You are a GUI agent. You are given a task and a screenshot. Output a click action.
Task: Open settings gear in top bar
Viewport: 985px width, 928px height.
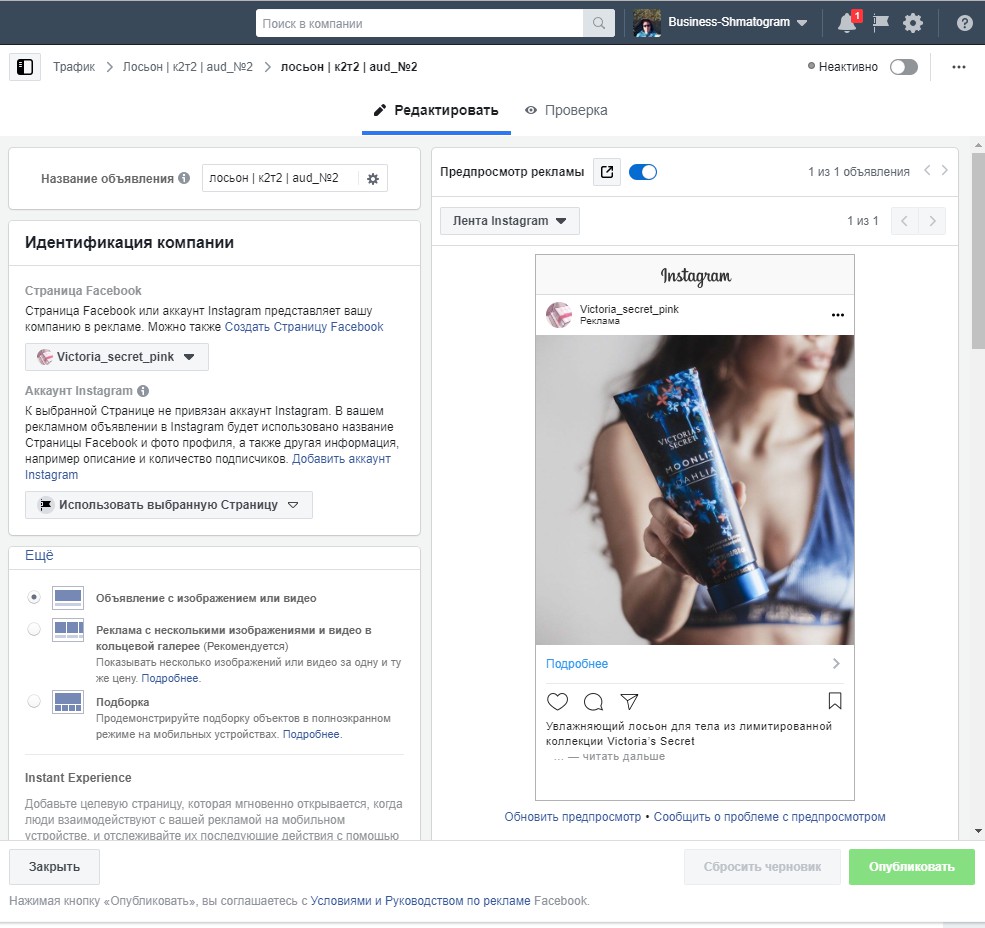(x=913, y=23)
